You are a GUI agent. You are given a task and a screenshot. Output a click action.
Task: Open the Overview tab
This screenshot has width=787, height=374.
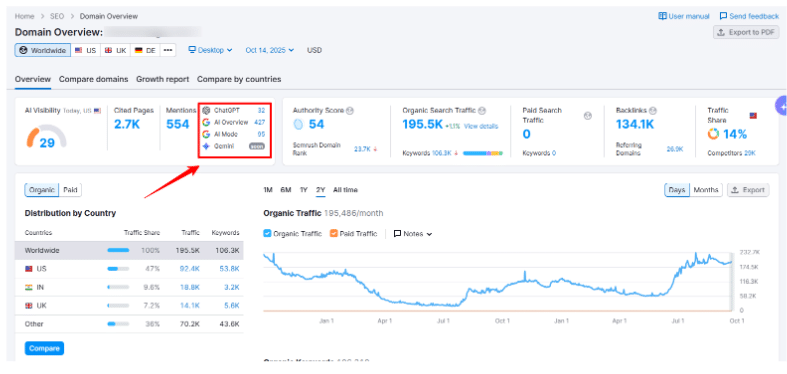pos(33,79)
